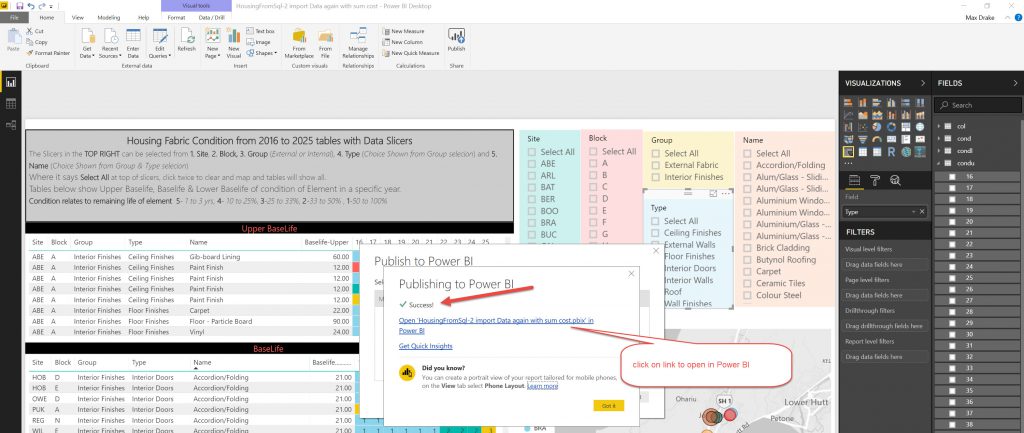Click the Refresh data icon
1024x433 pixels.
coord(186,40)
